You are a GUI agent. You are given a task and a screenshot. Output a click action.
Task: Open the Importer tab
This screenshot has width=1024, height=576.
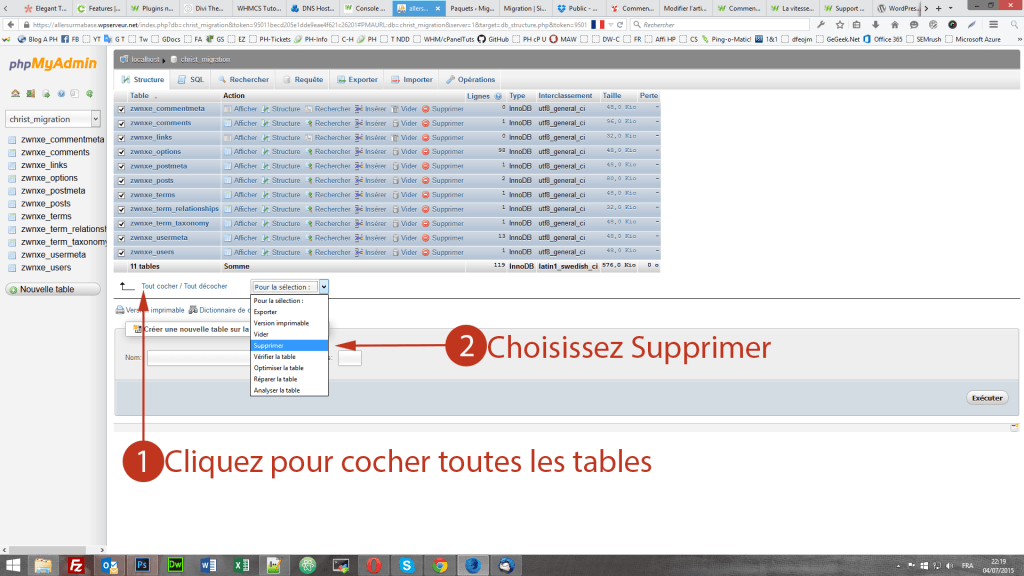point(412,80)
